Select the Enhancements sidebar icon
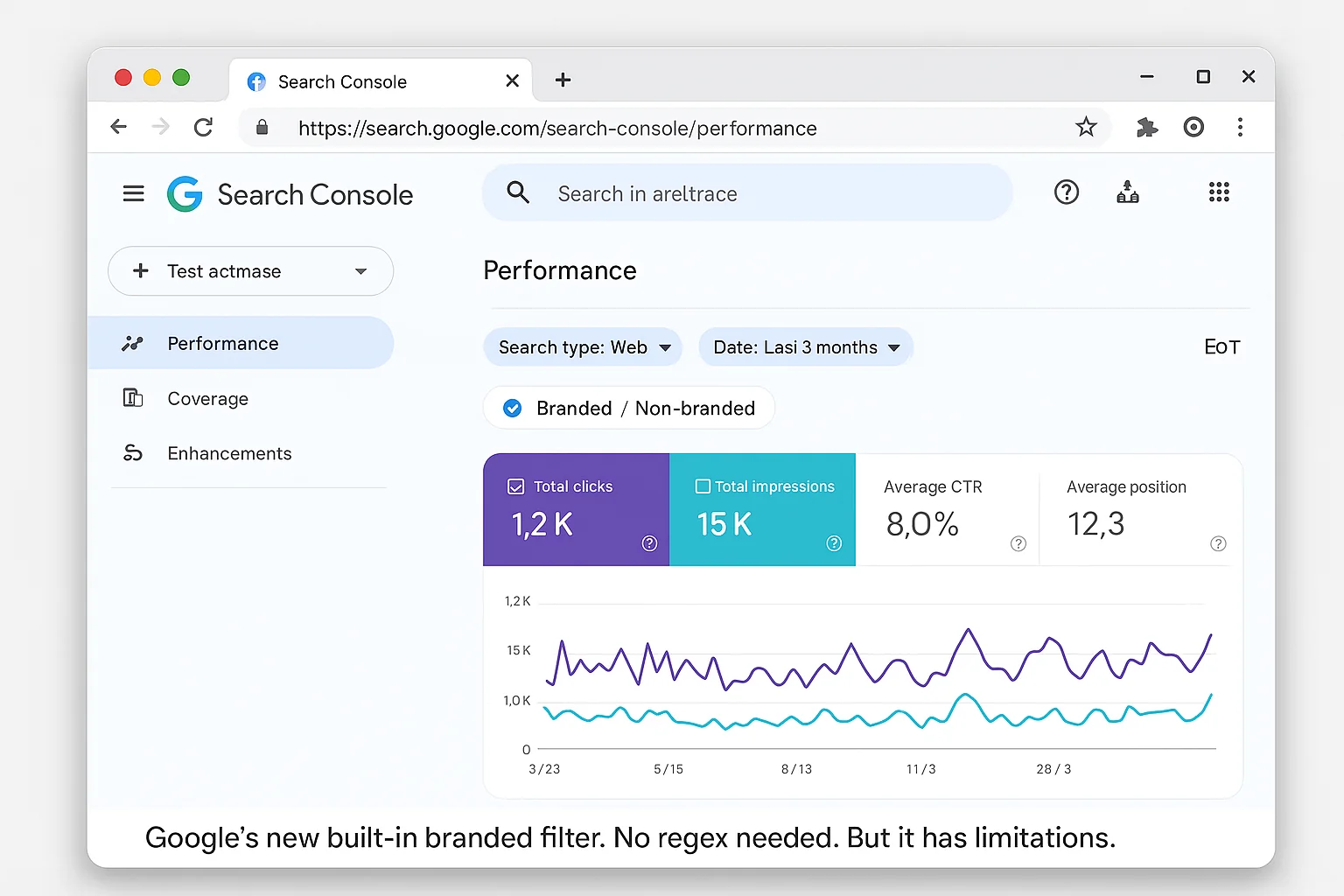The height and width of the screenshot is (896, 1344). pos(132,453)
